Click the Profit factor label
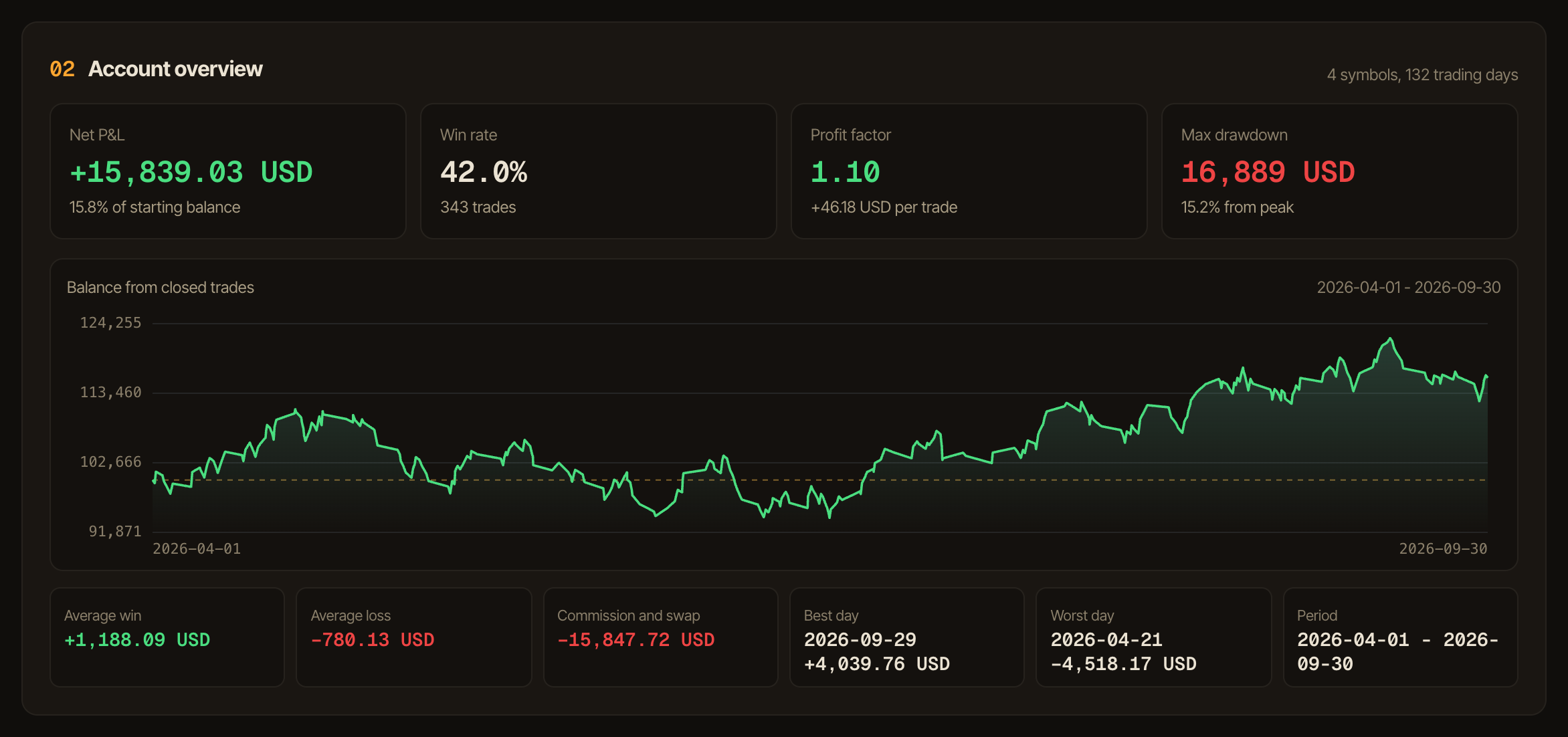This screenshot has height=737, width=1568. [x=850, y=135]
